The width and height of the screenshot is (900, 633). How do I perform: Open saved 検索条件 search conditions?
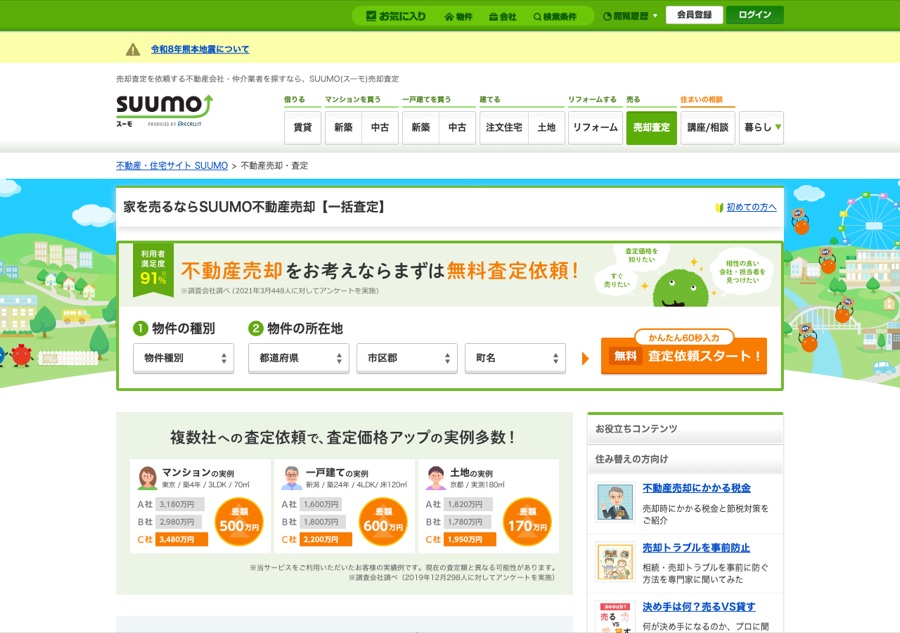click(554, 17)
